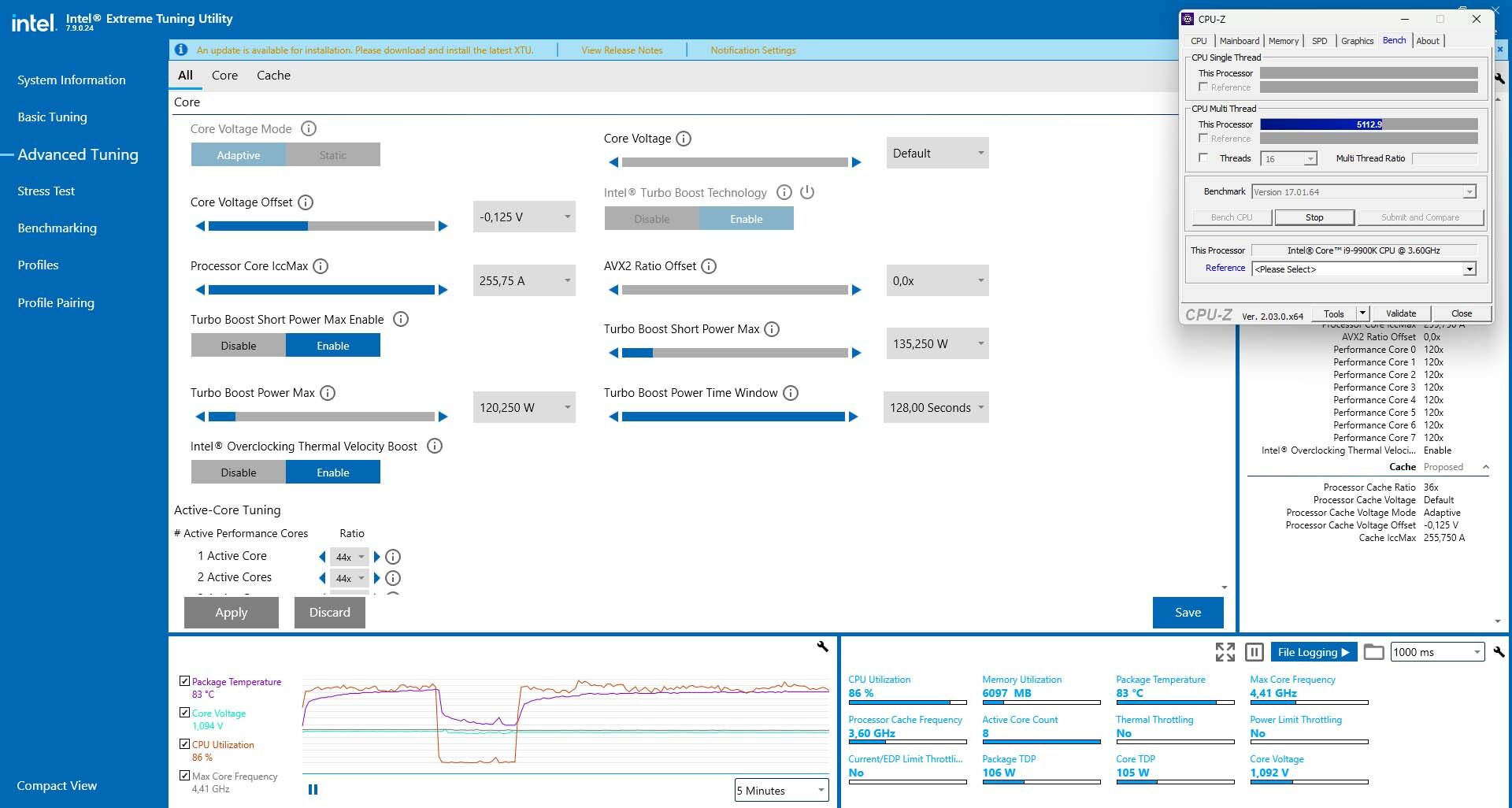Save the tuning profile
Viewport: 1512px width, 808px height.
tap(1188, 613)
